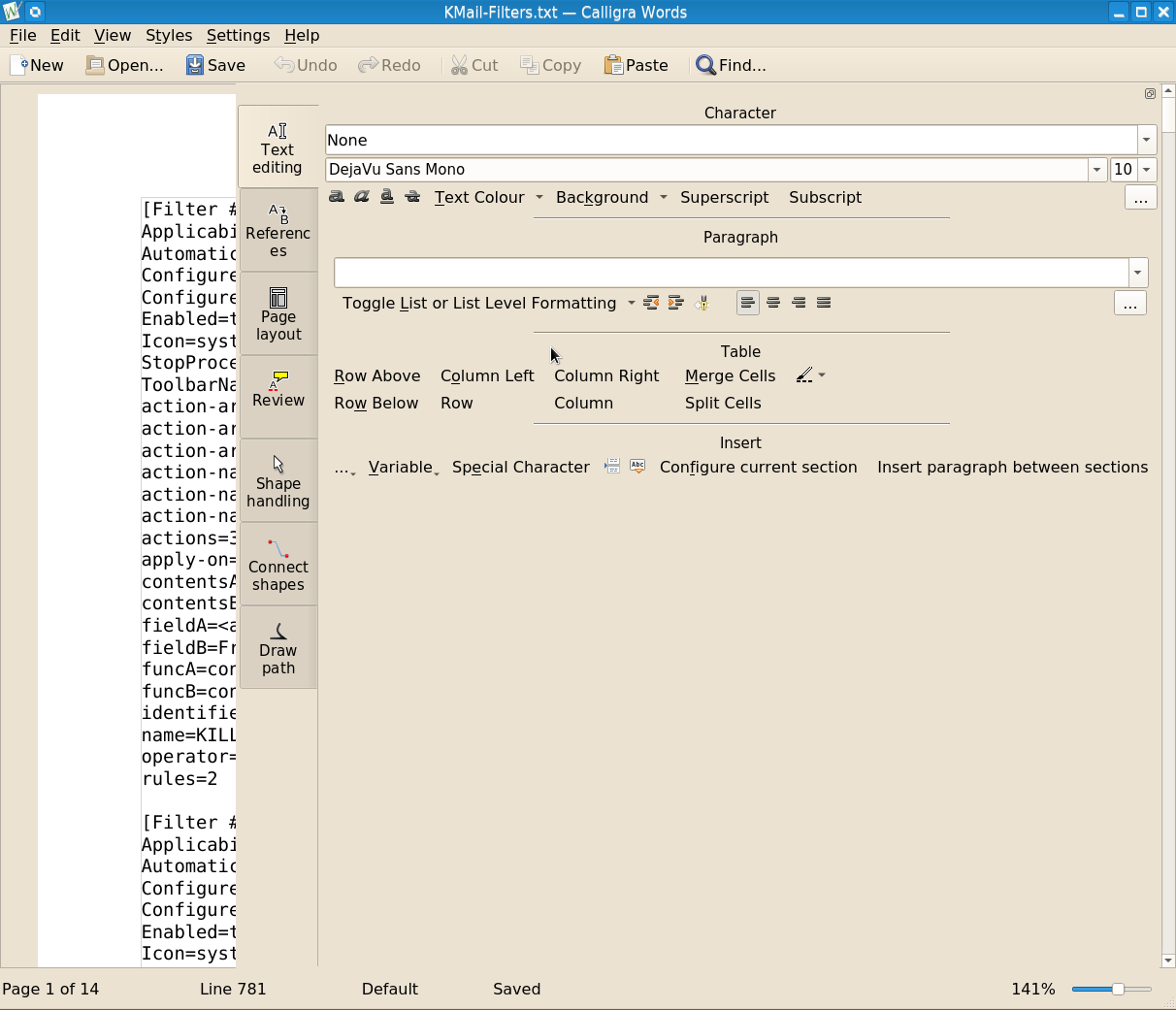Expand the character style dropdown
Viewport: 1176px width, 1010px height.
click(x=1147, y=140)
